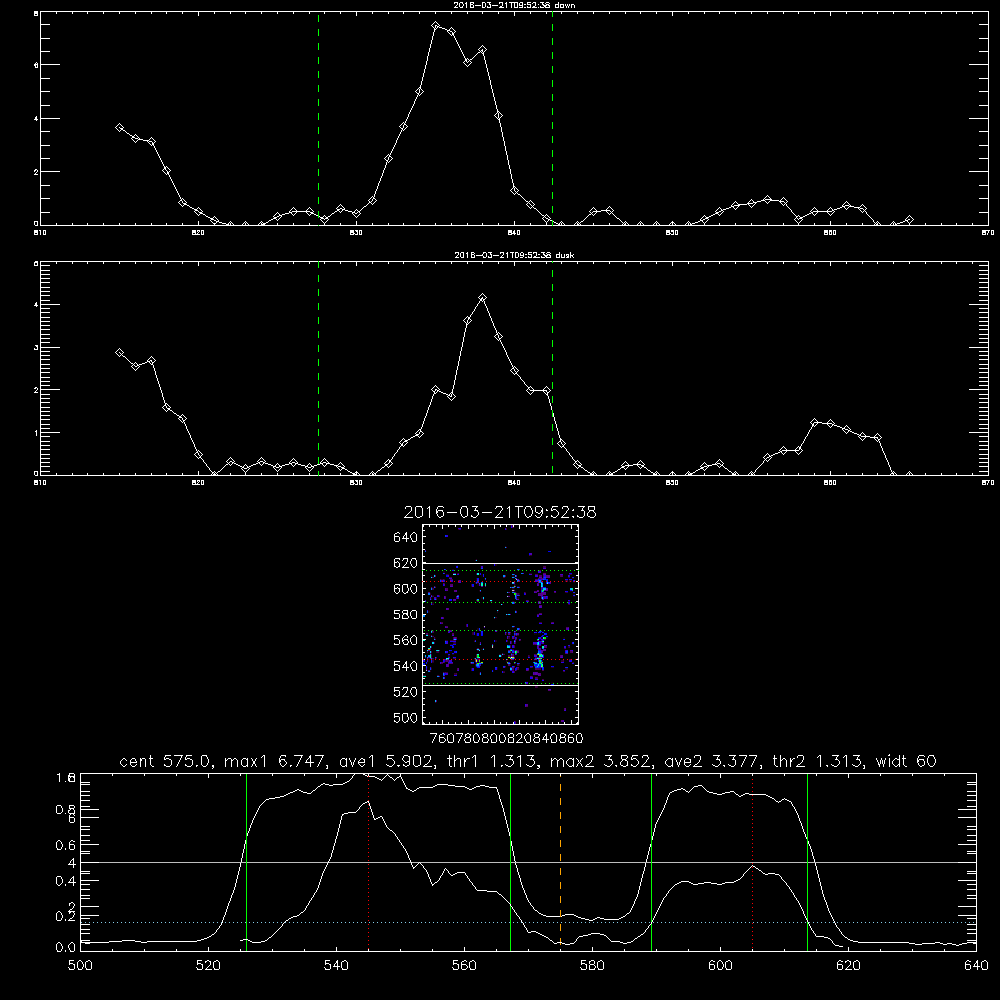Select 'widt 60' in the stats header
1000x1000 pixels.
[906, 761]
